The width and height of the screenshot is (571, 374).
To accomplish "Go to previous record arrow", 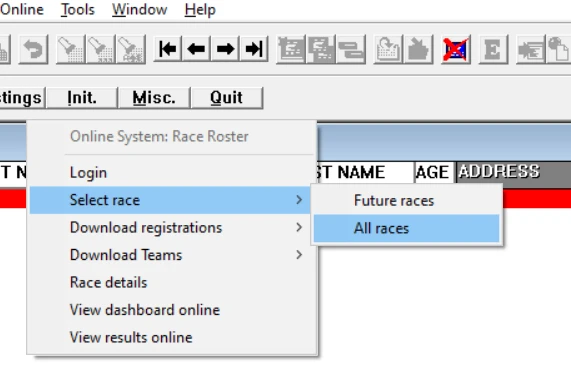I will (x=196, y=49).
